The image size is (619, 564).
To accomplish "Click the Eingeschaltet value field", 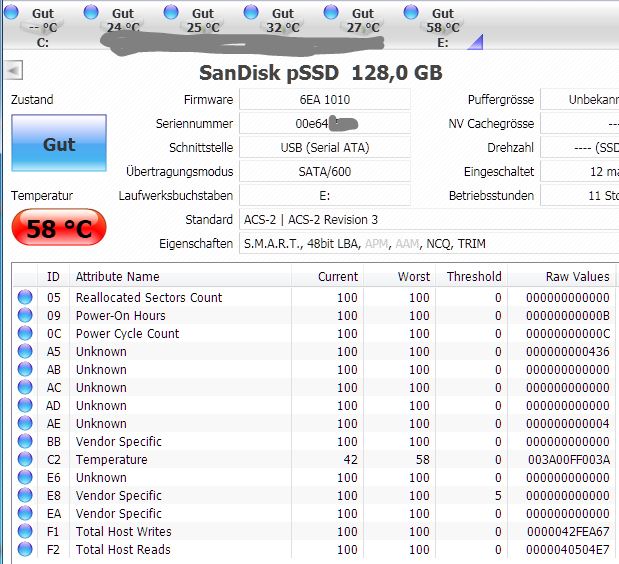I will coord(580,172).
